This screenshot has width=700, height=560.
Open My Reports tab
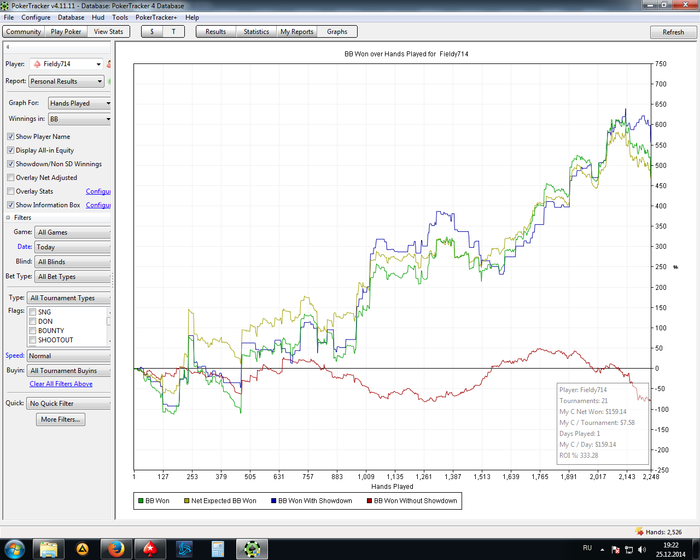297,32
